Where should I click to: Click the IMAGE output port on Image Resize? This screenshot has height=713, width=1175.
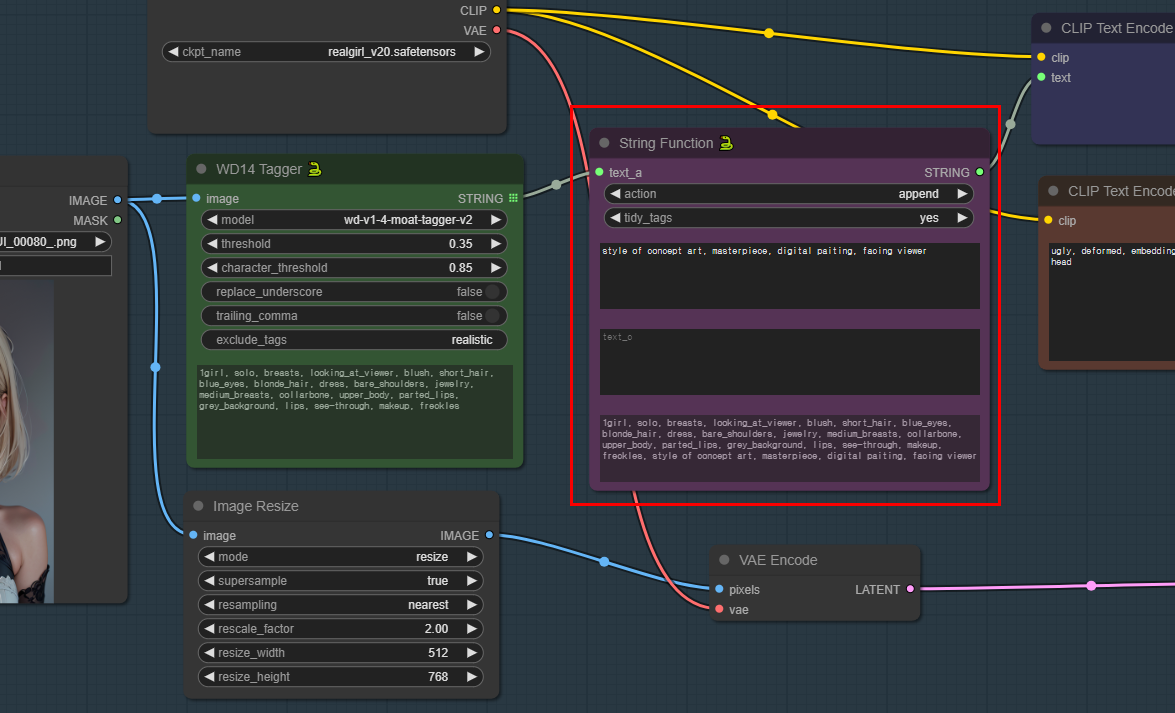click(x=489, y=535)
